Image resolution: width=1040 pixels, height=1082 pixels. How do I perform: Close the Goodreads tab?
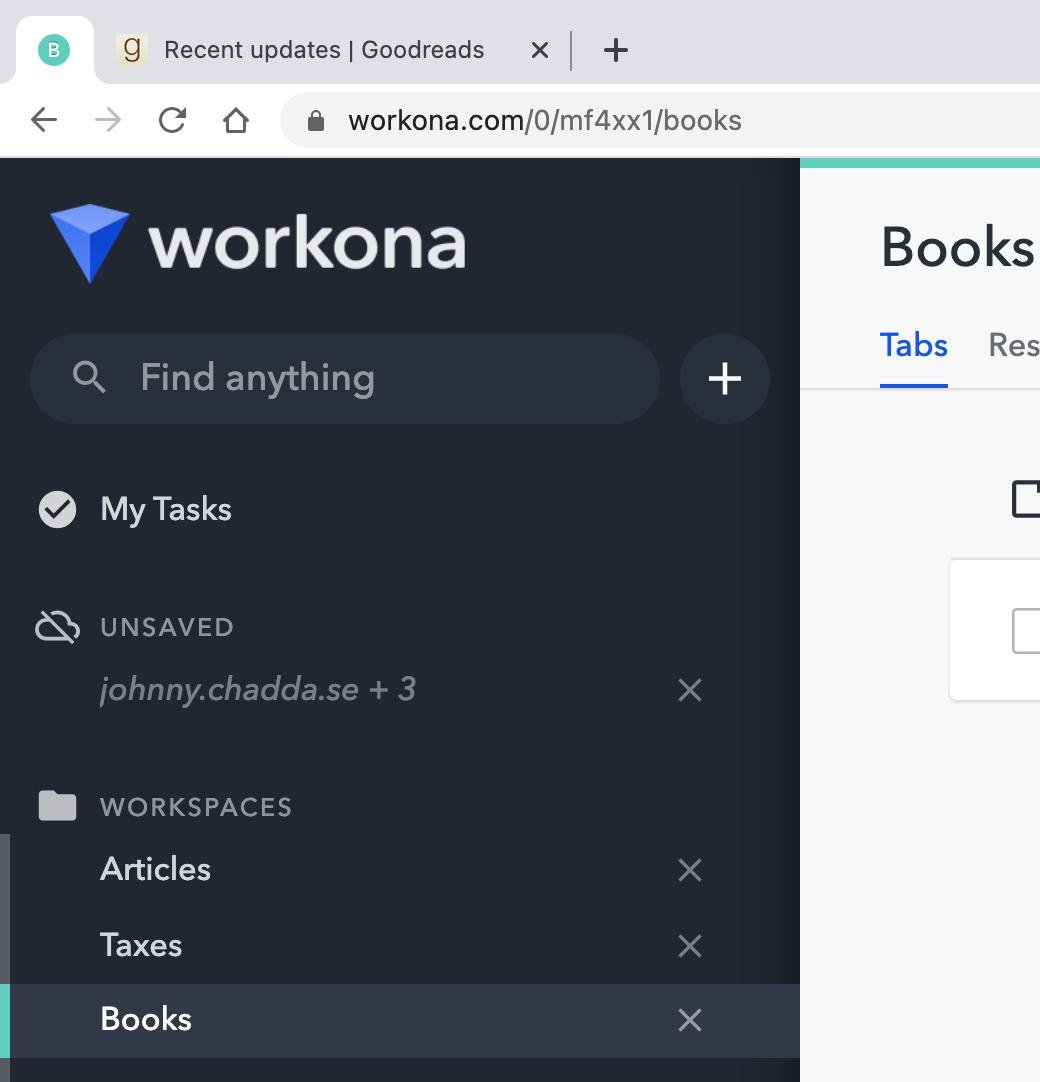pyautogui.click(x=539, y=50)
